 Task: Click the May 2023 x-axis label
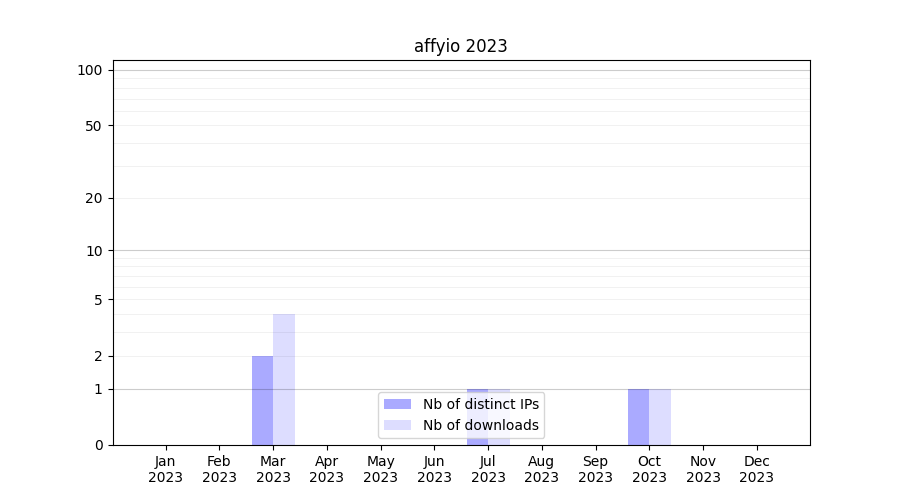point(381,469)
